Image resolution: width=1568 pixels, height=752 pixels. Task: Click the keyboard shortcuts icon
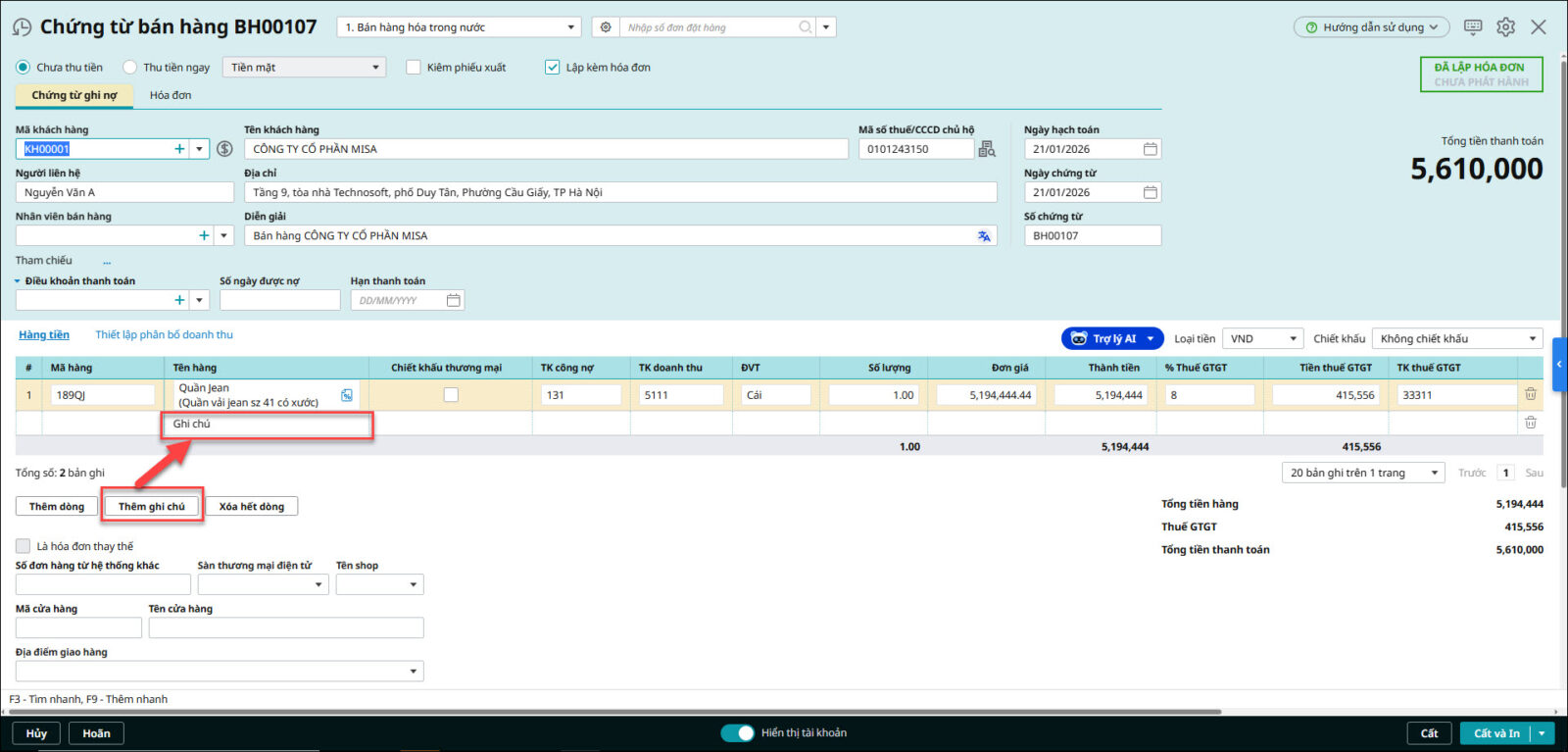coord(1472,27)
